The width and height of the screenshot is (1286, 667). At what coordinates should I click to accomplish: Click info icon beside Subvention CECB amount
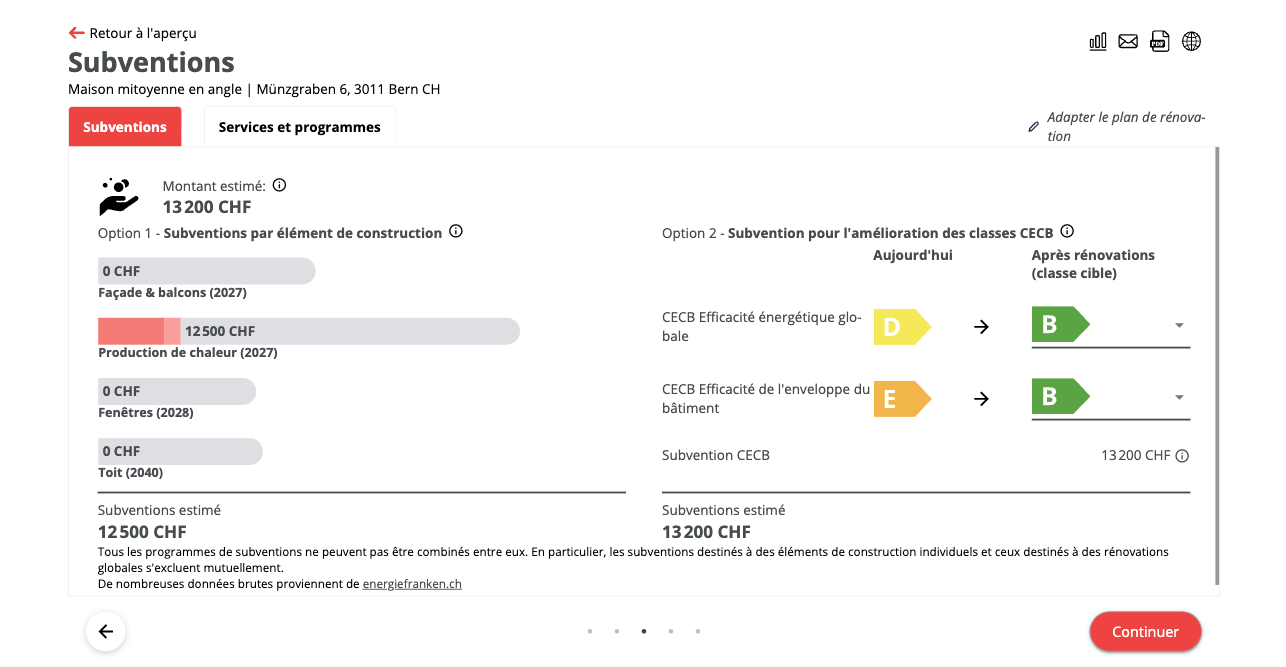[x=1182, y=456]
